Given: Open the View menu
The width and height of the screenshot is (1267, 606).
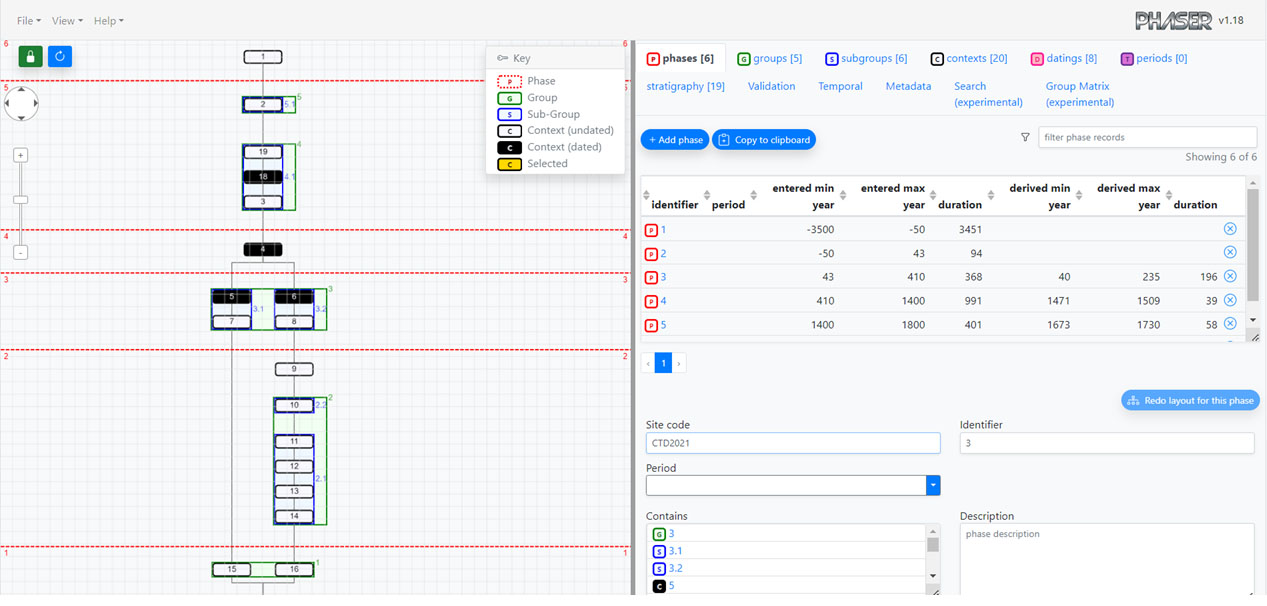Looking at the screenshot, I should [67, 21].
